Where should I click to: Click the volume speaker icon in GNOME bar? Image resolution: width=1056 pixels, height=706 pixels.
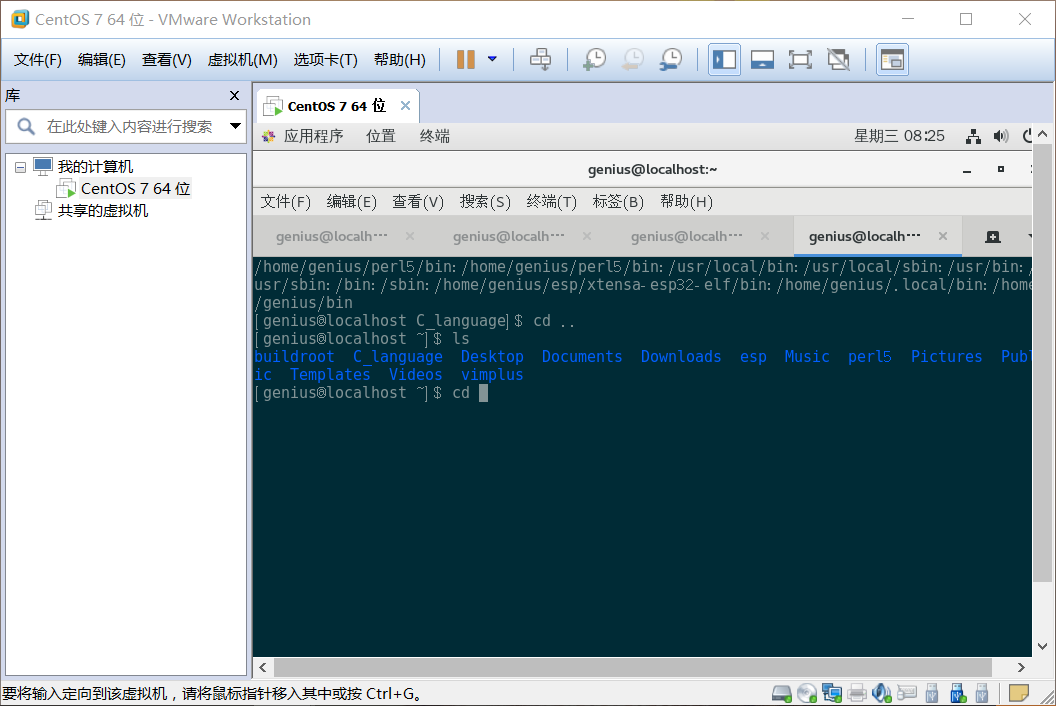click(x=1001, y=136)
